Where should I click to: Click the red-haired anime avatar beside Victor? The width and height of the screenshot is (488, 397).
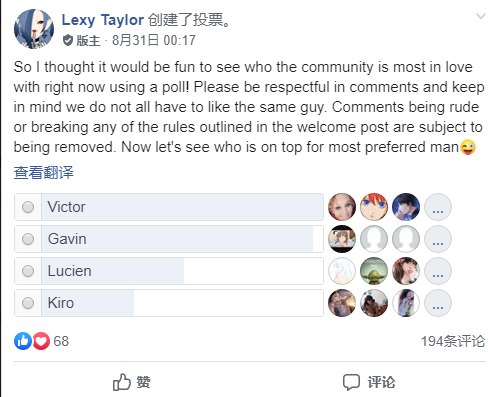tap(374, 207)
